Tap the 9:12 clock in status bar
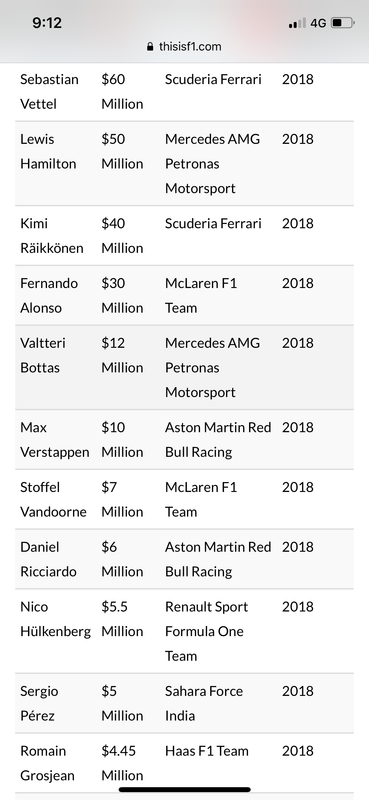The width and height of the screenshot is (369, 800). (x=47, y=22)
